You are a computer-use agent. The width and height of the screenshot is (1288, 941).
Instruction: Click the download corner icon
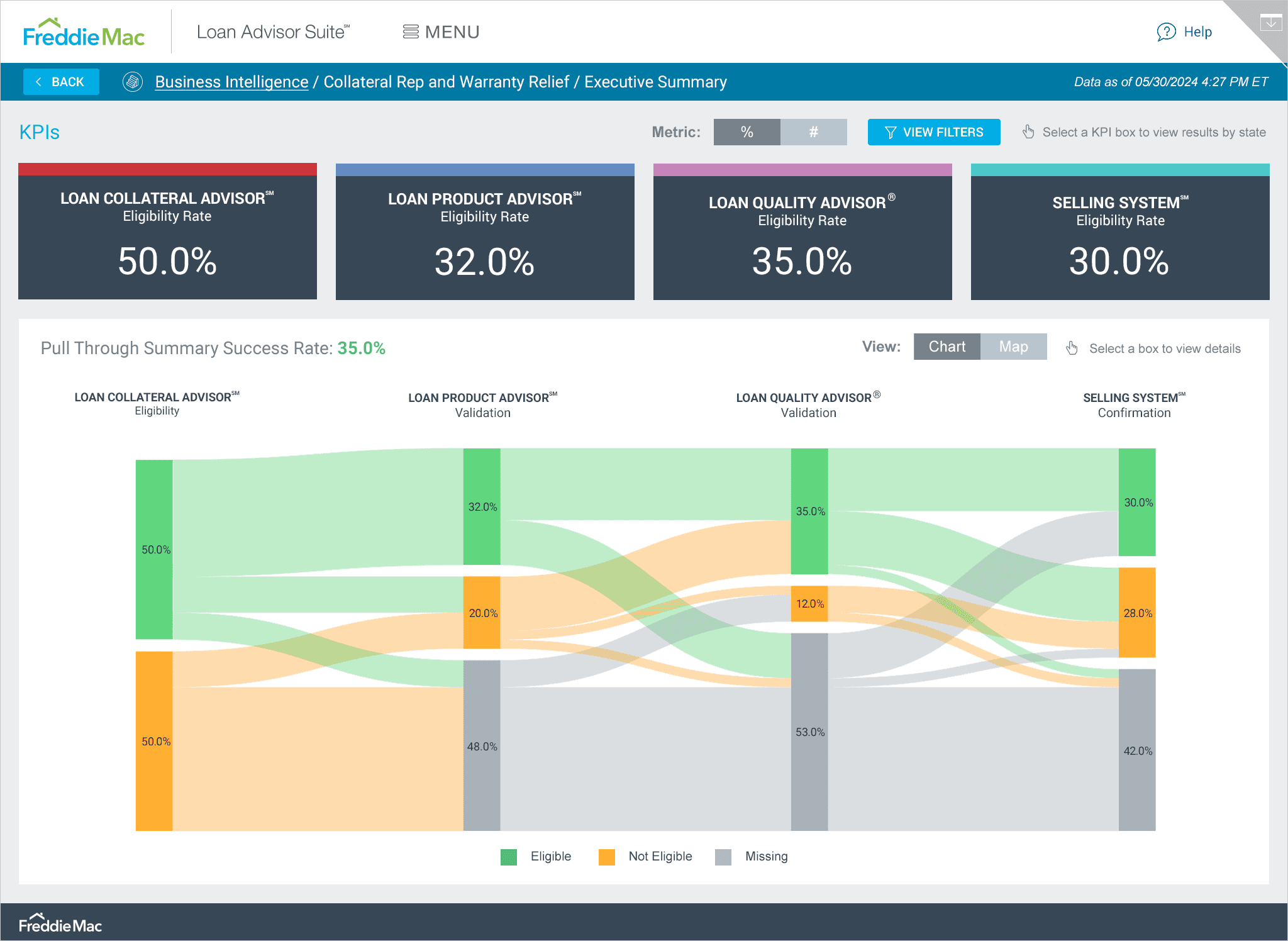pyautogui.click(x=1270, y=23)
